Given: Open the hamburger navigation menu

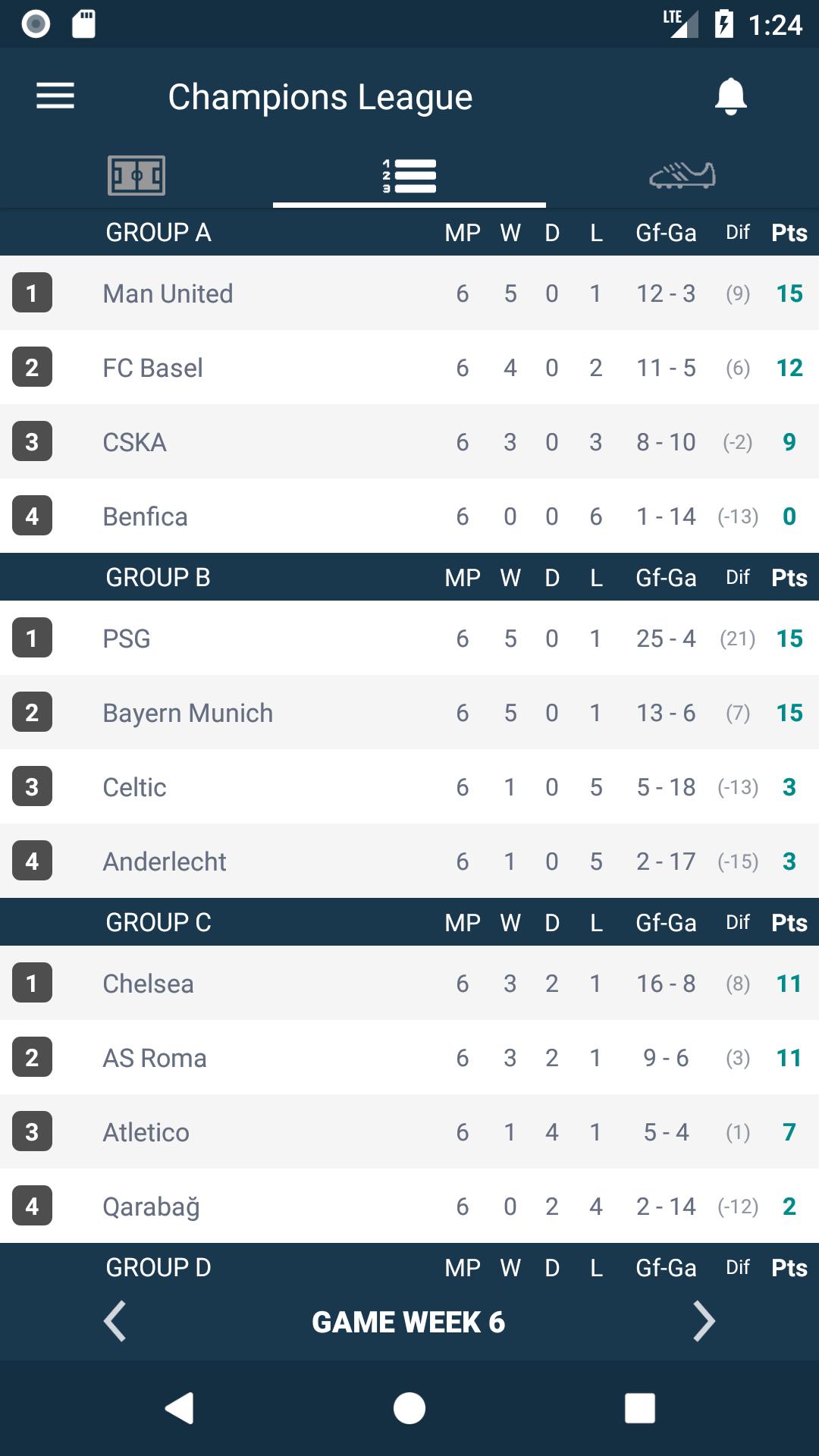Looking at the screenshot, I should tap(55, 96).
